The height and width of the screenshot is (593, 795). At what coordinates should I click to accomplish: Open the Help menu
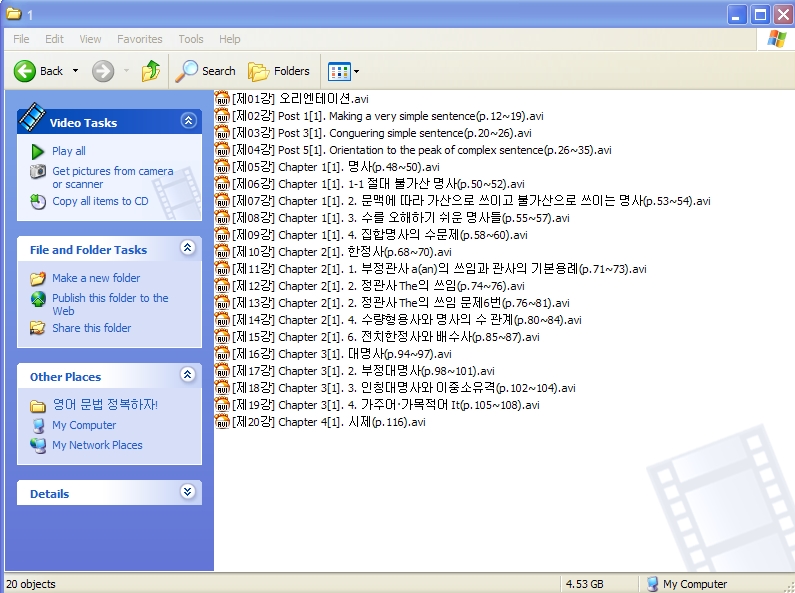[x=230, y=39]
